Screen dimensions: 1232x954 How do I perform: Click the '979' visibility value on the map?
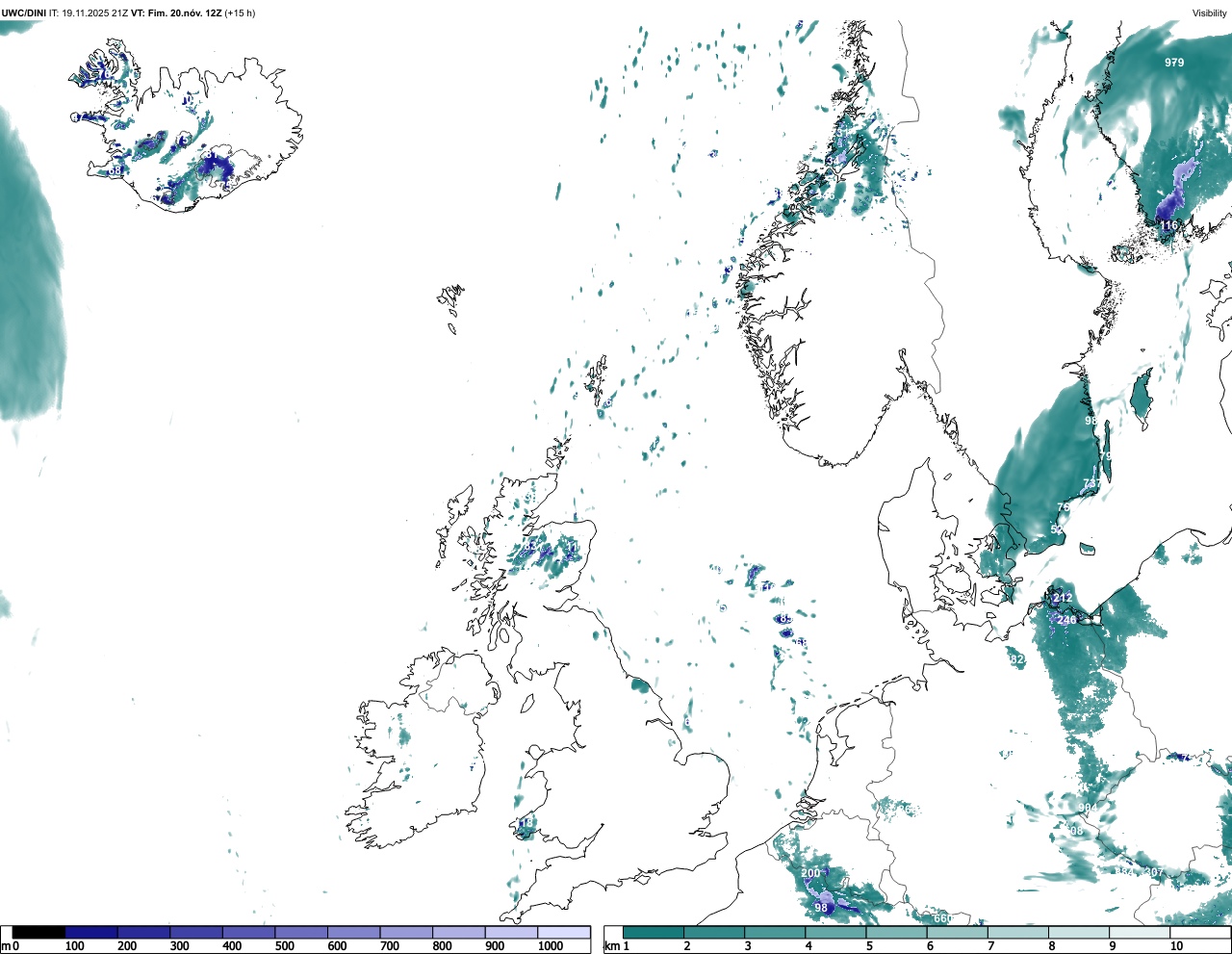tap(1174, 63)
